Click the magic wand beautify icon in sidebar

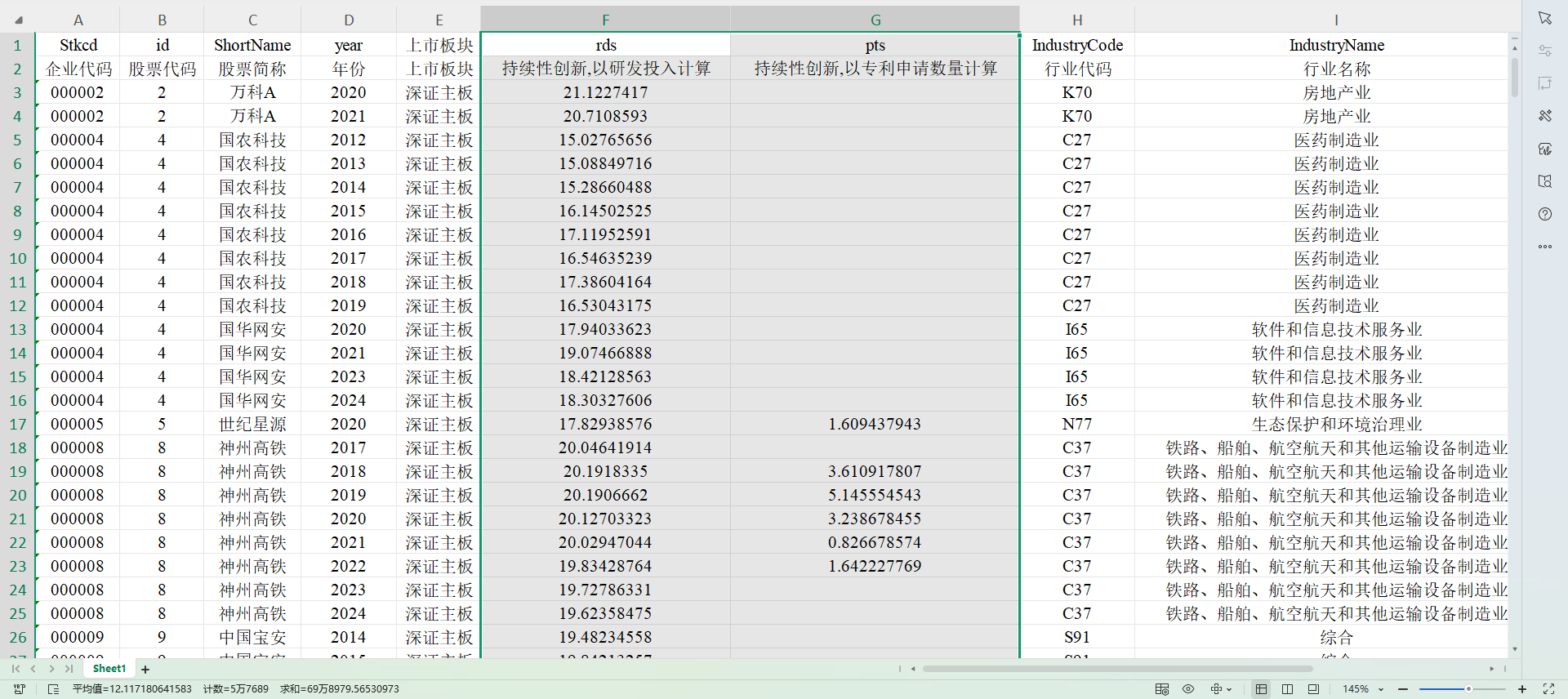click(1544, 116)
